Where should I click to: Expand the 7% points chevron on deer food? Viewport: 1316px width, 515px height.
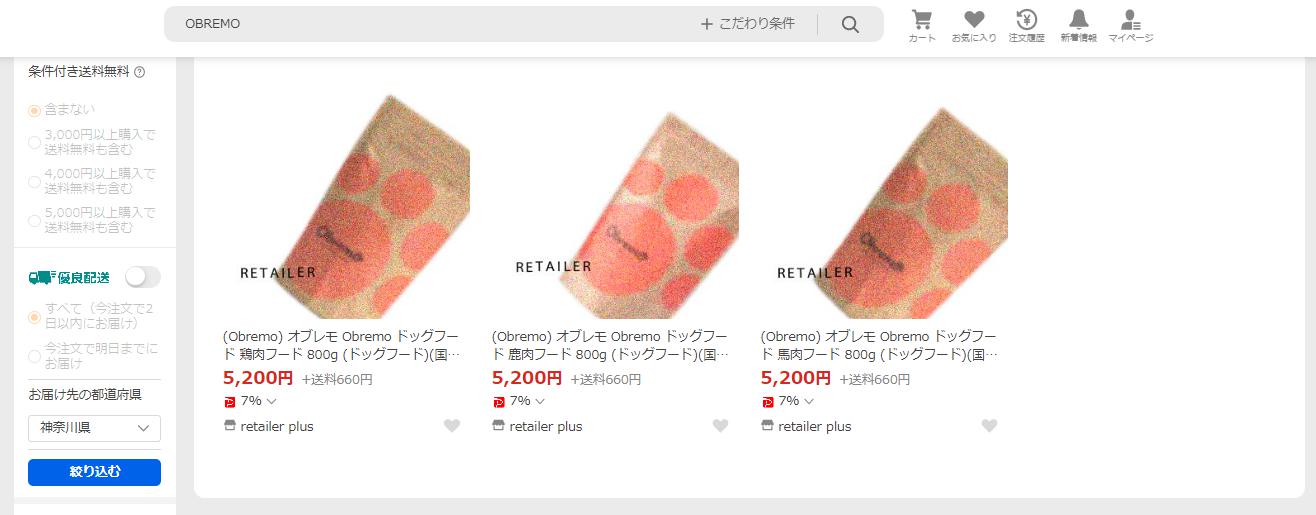pyautogui.click(x=541, y=401)
